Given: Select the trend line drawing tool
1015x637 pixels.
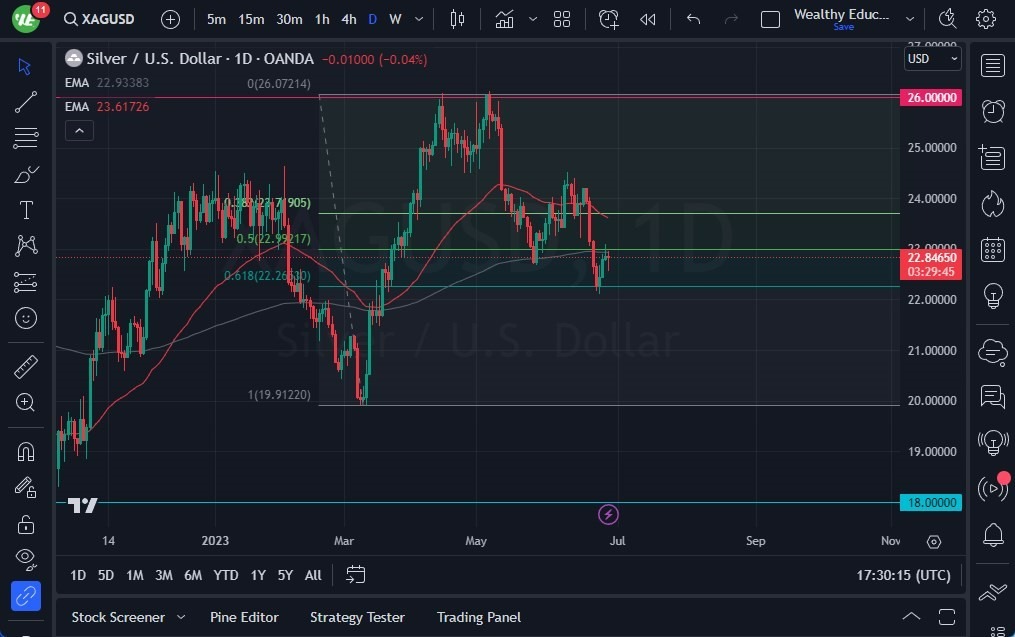Looking at the screenshot, I should pyautogui.click(x=26, y=102).
